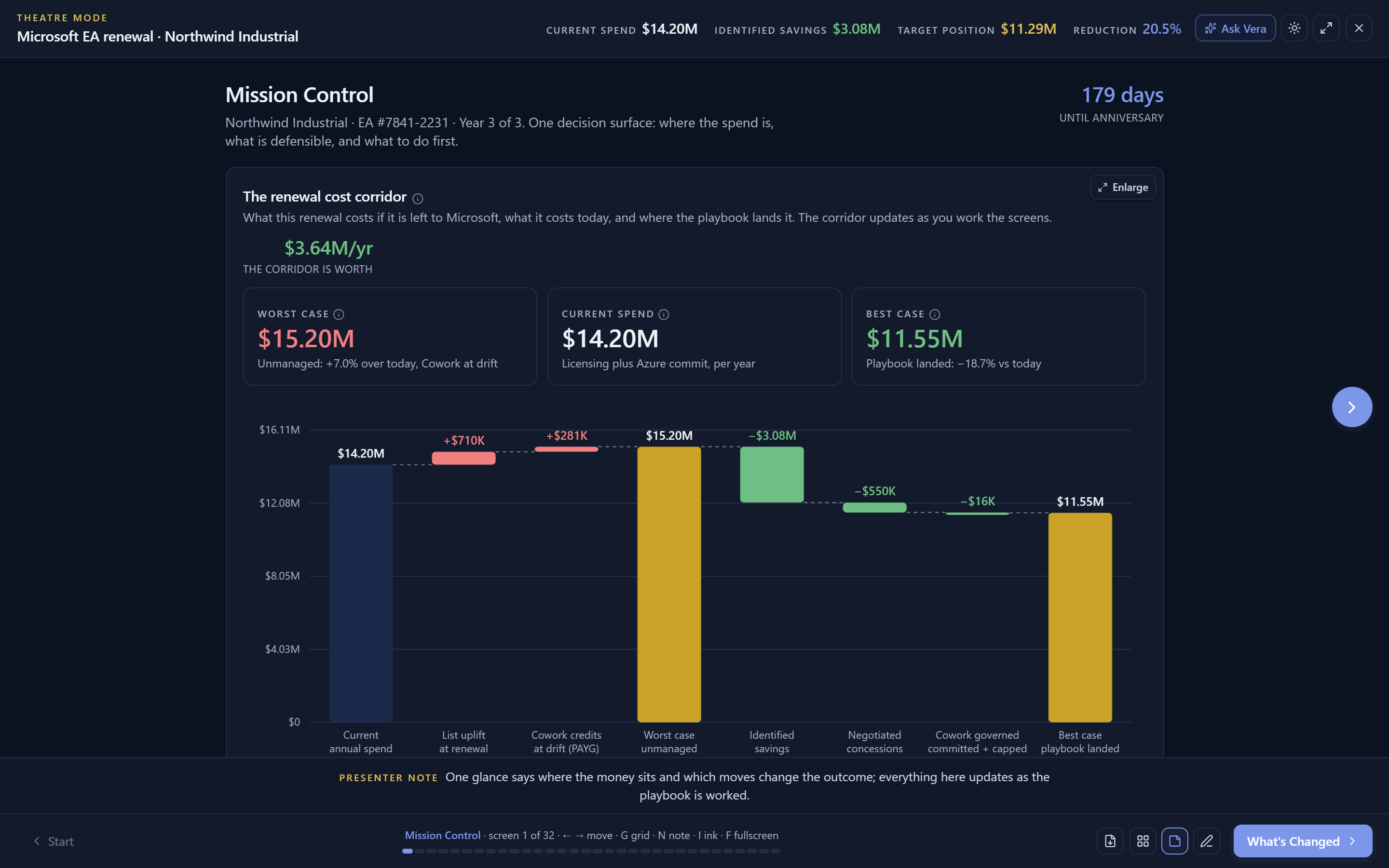
Task: Enlarge the renewal cost corridor chart
Action: (1123, 187)
